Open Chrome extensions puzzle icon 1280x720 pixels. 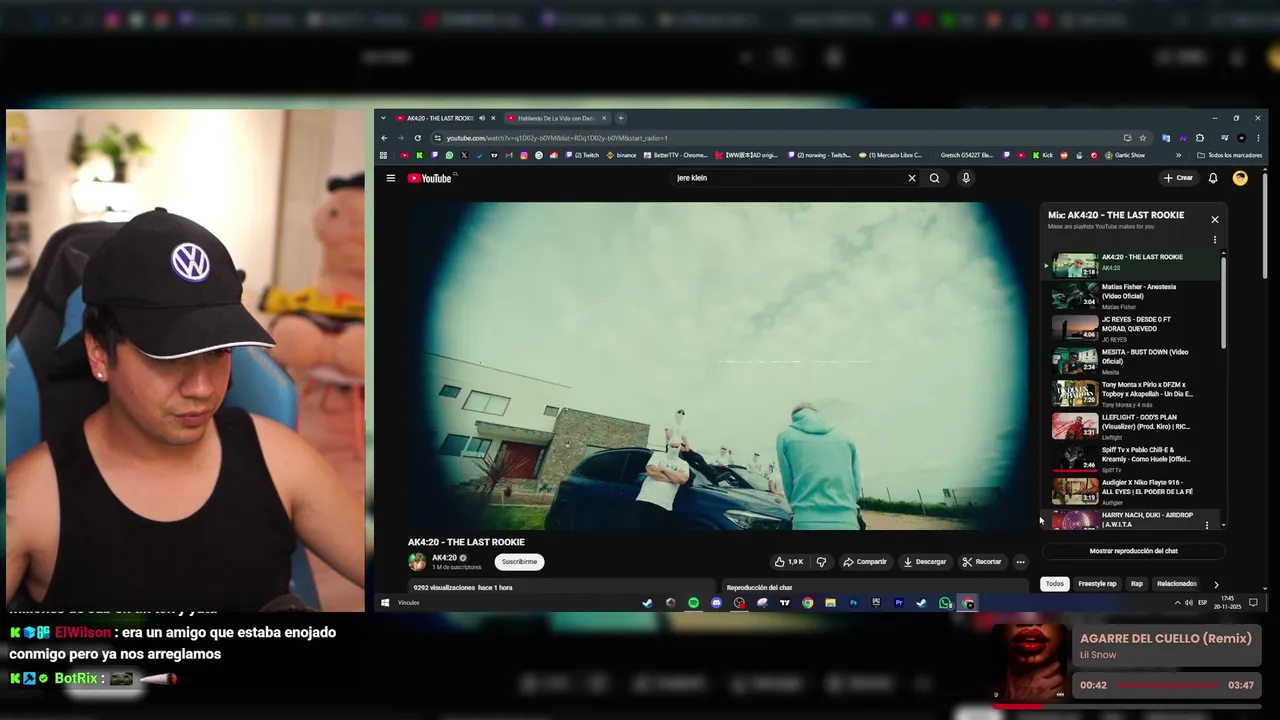pos(1200,138)
